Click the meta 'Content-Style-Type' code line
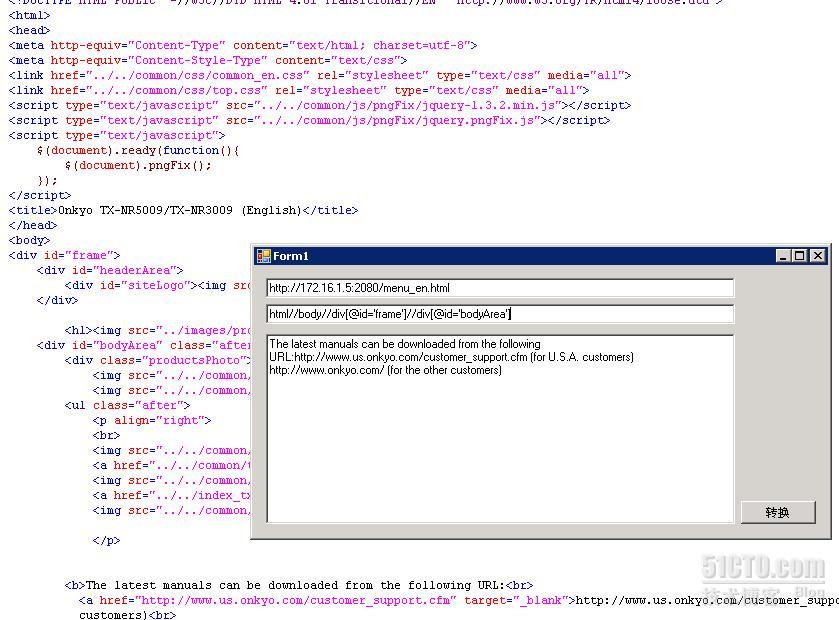 [208, 60]
